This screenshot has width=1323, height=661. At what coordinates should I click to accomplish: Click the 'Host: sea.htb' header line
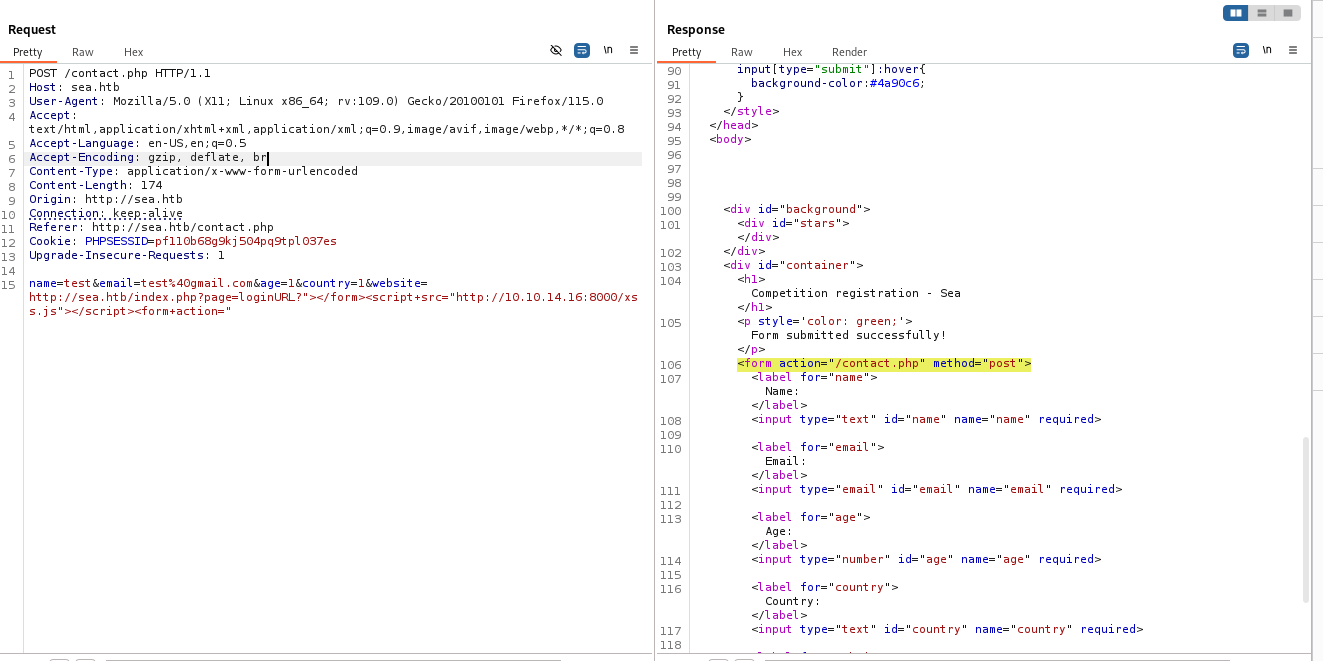74,87
